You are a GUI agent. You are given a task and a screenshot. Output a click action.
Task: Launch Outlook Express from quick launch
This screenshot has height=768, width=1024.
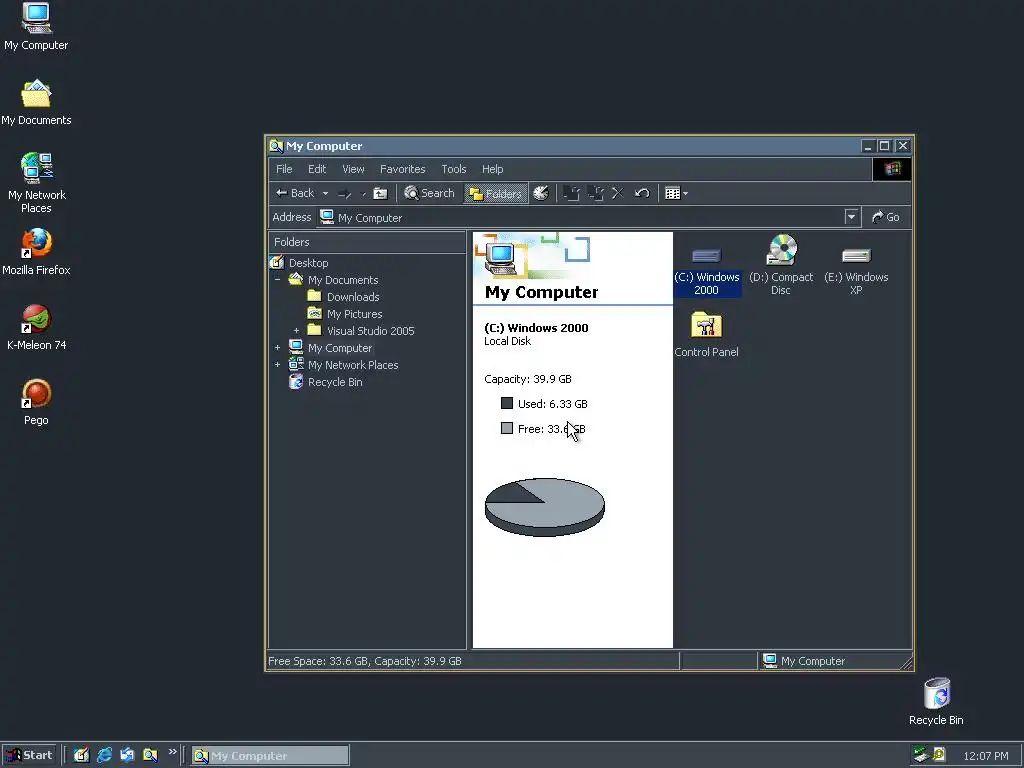127,755
